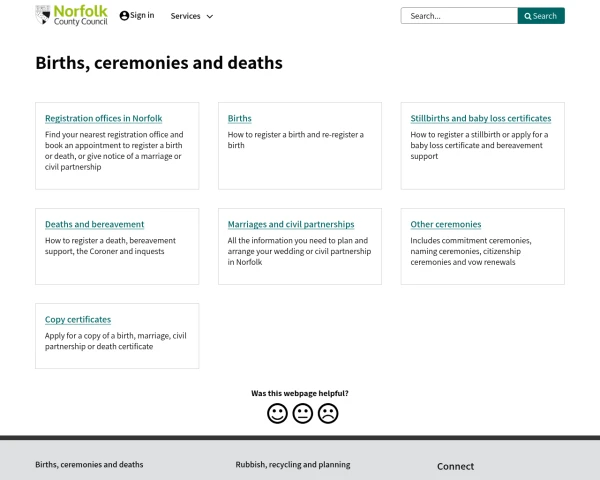Select the happy smiley face feedback icon
The height and width of the screenshot is (480, 600).
click(277, 413)
